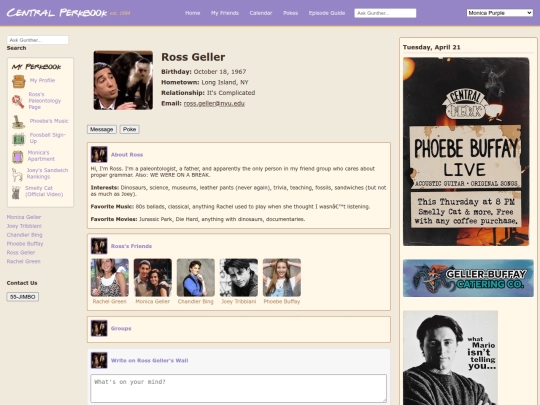Click the small avatar icon in Ross's Friends header
This screenshot has width=540, height=405.
(x=99, y=246)
